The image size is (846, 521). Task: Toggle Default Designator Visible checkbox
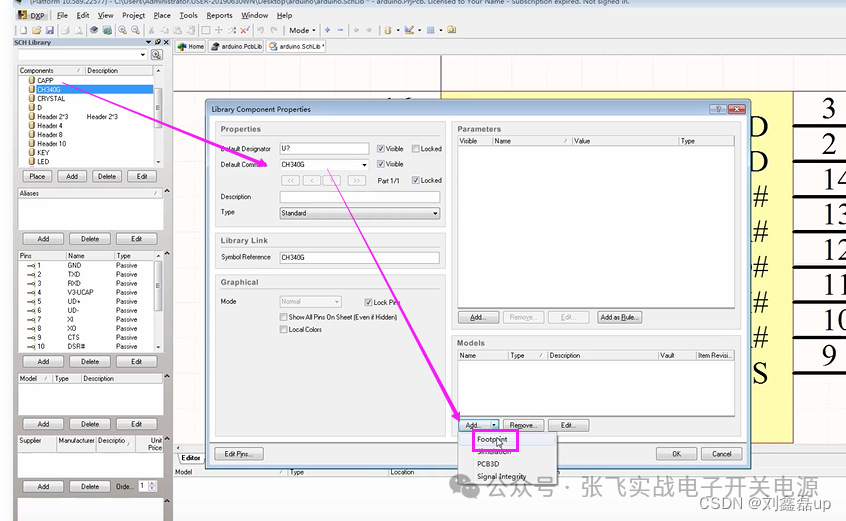point(381,149)
